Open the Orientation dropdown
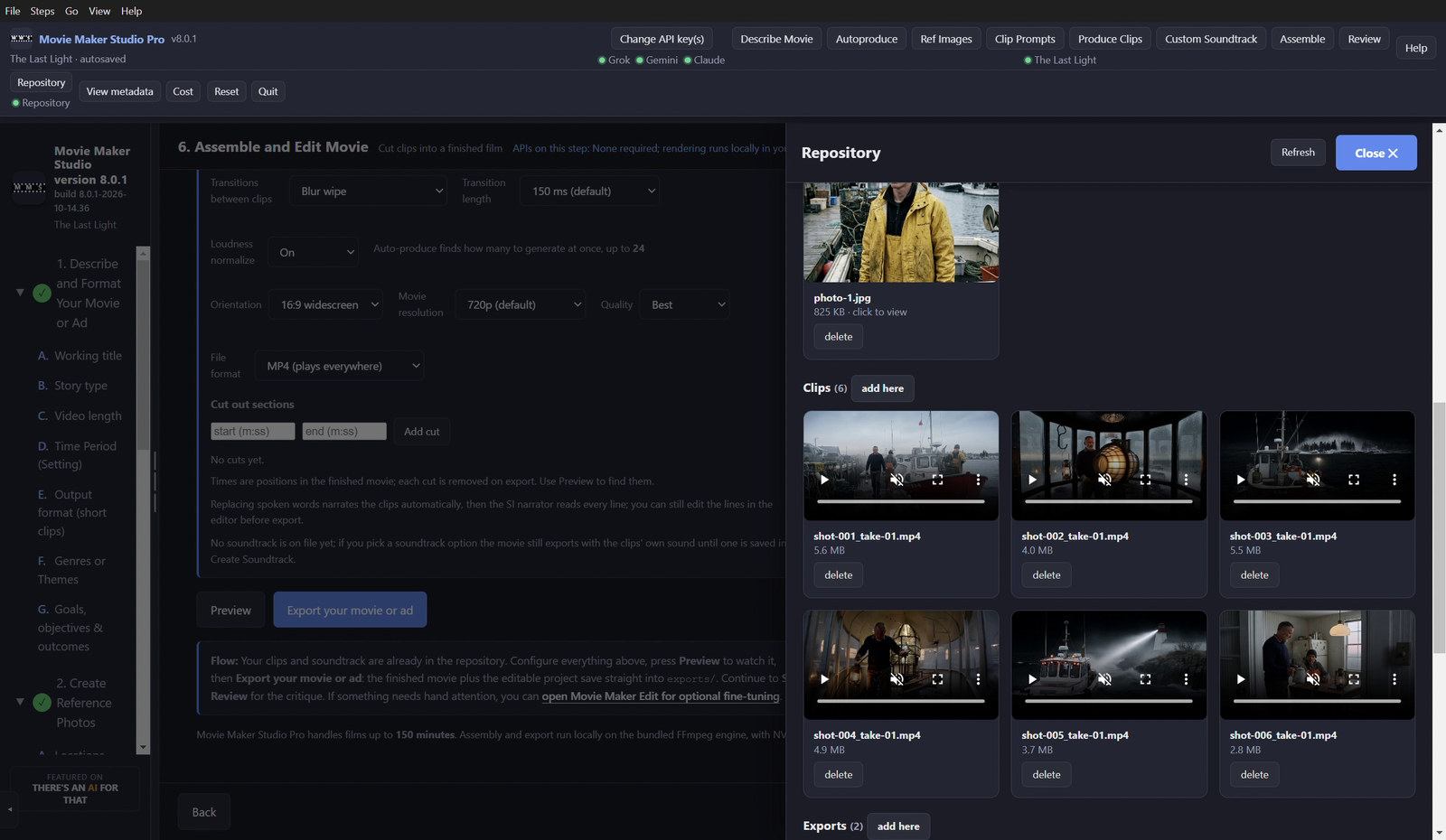This screenshot has height=840, width=1446. click(x=326, y=305)
